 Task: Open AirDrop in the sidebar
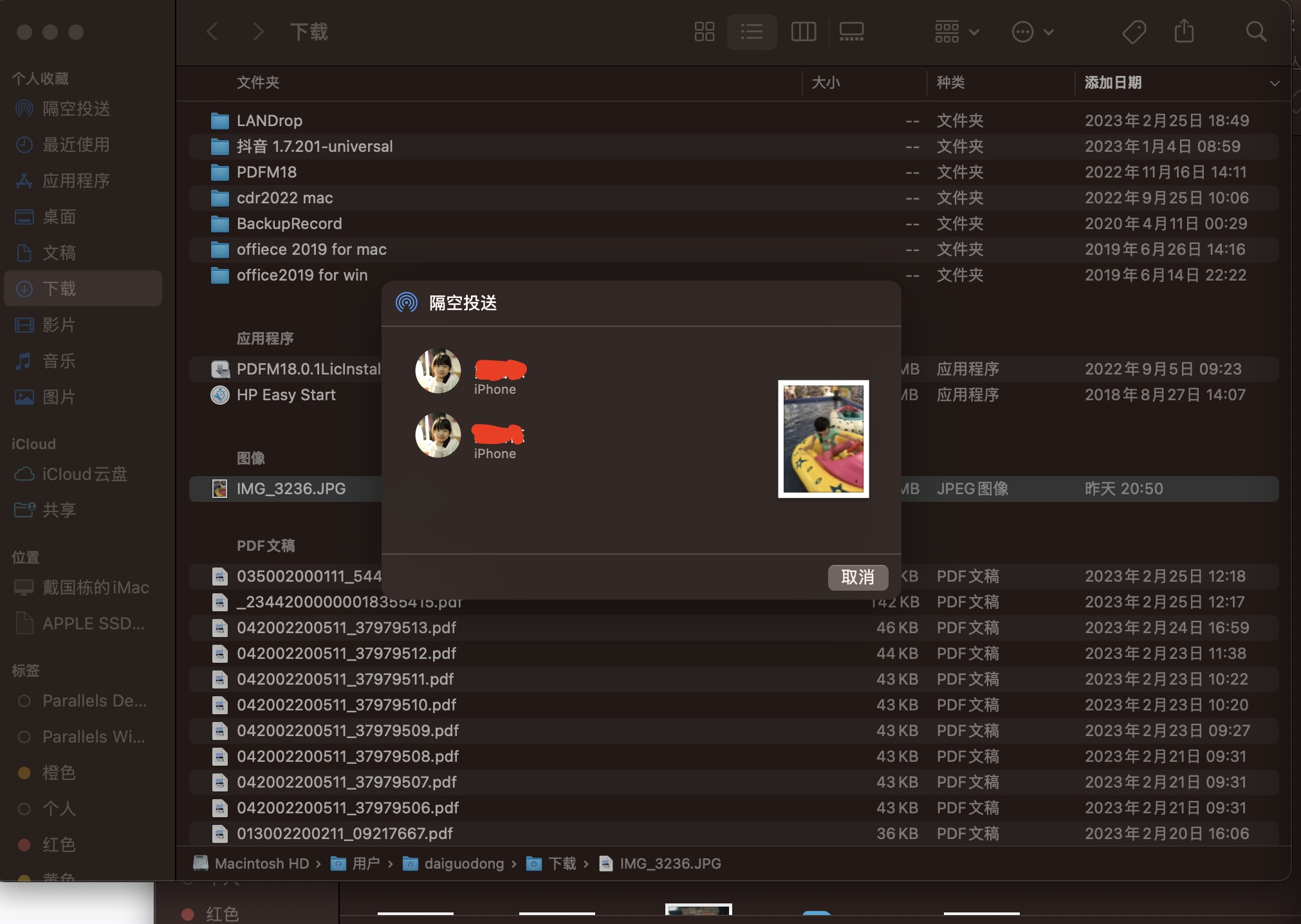tap(76, 109)
